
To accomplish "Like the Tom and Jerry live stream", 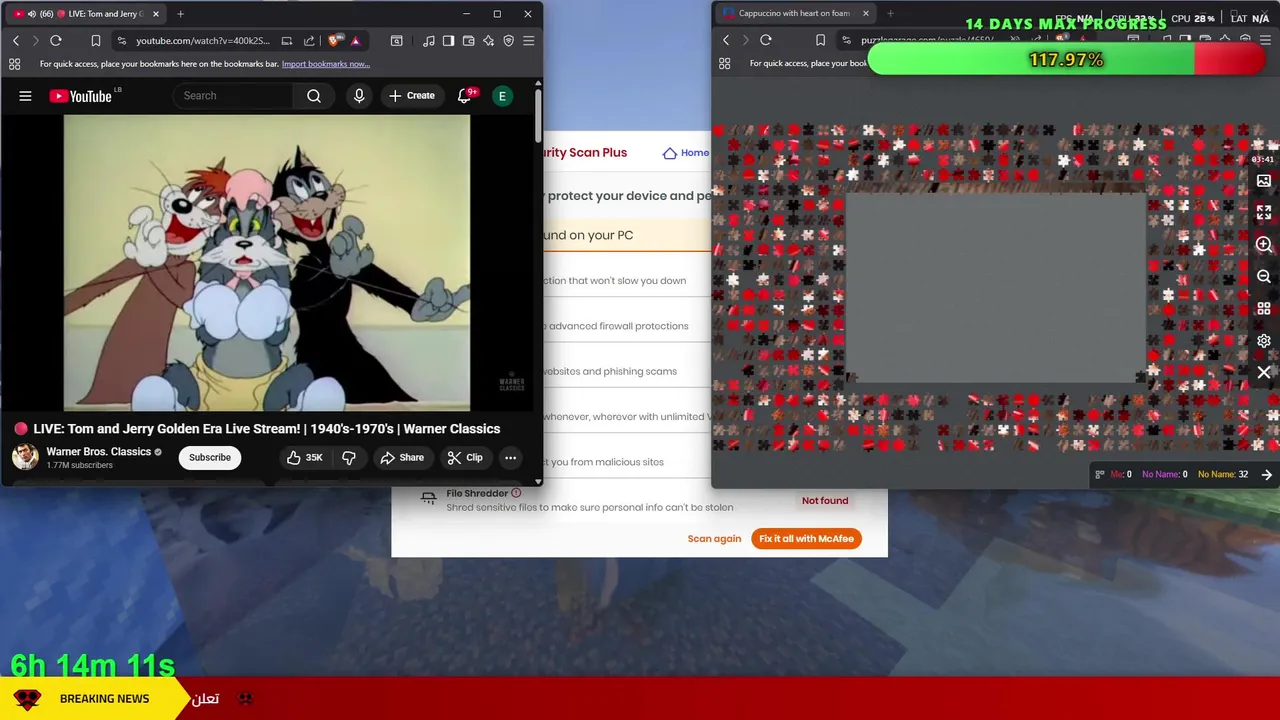I will point(305,458).
